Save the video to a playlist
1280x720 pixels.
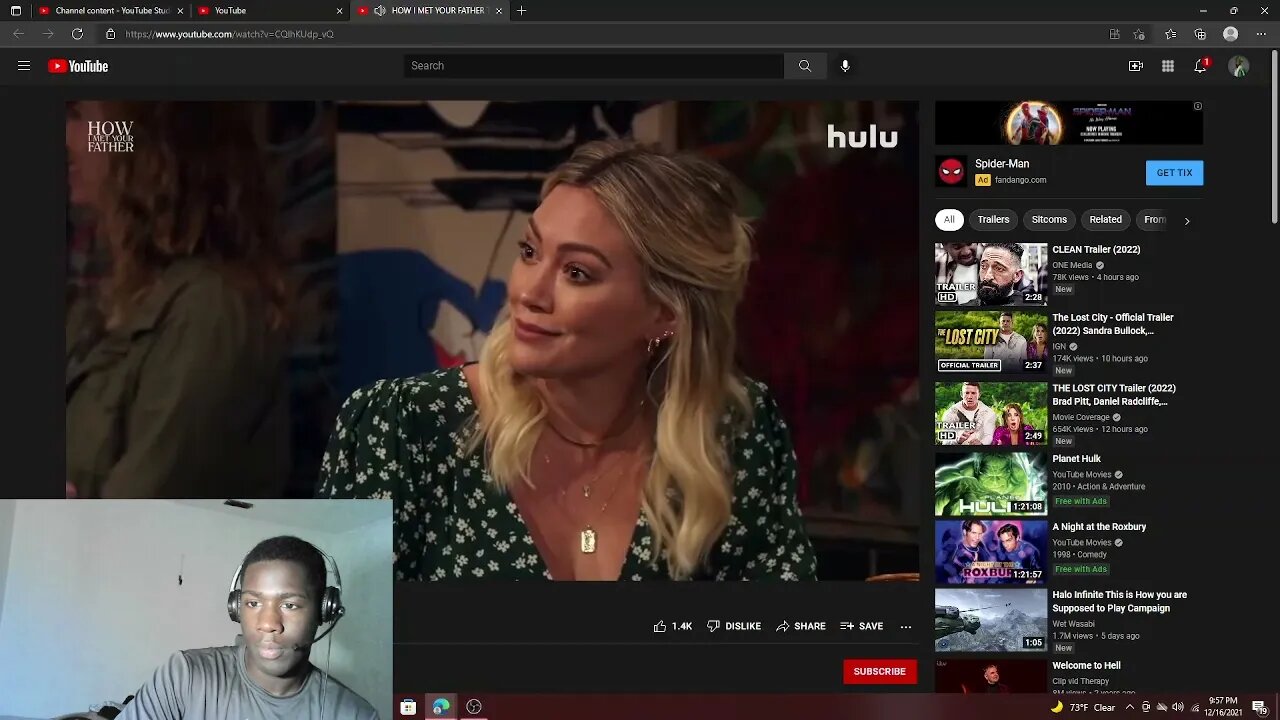point(862,626)
